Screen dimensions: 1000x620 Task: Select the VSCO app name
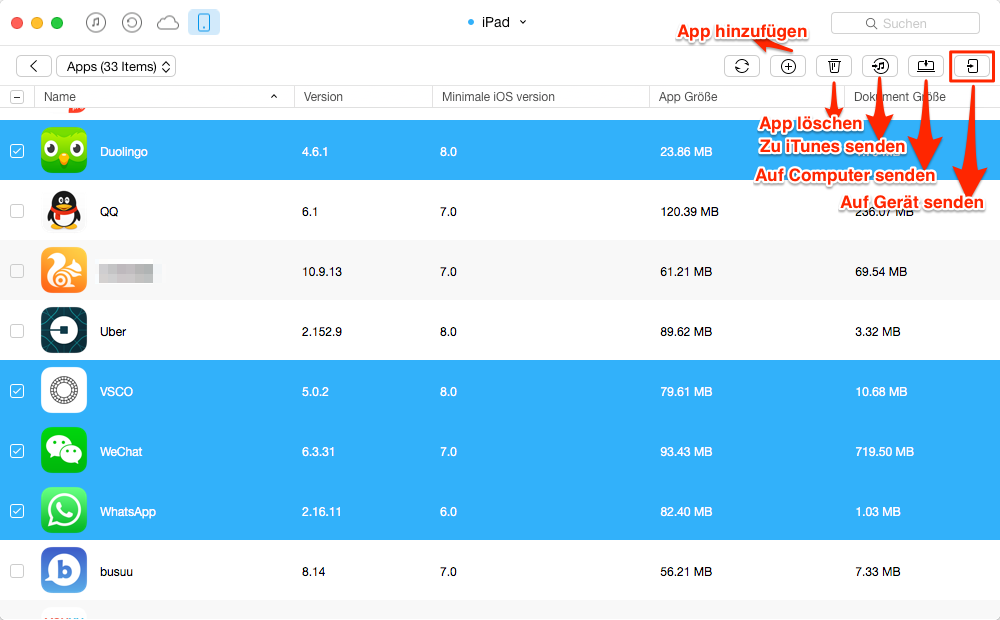(116, 392)
